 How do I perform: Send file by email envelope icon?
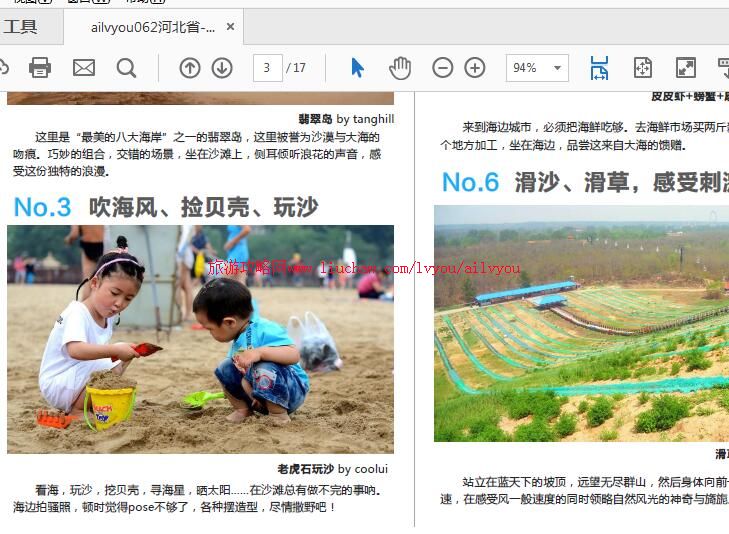click(x=84, y=68)
